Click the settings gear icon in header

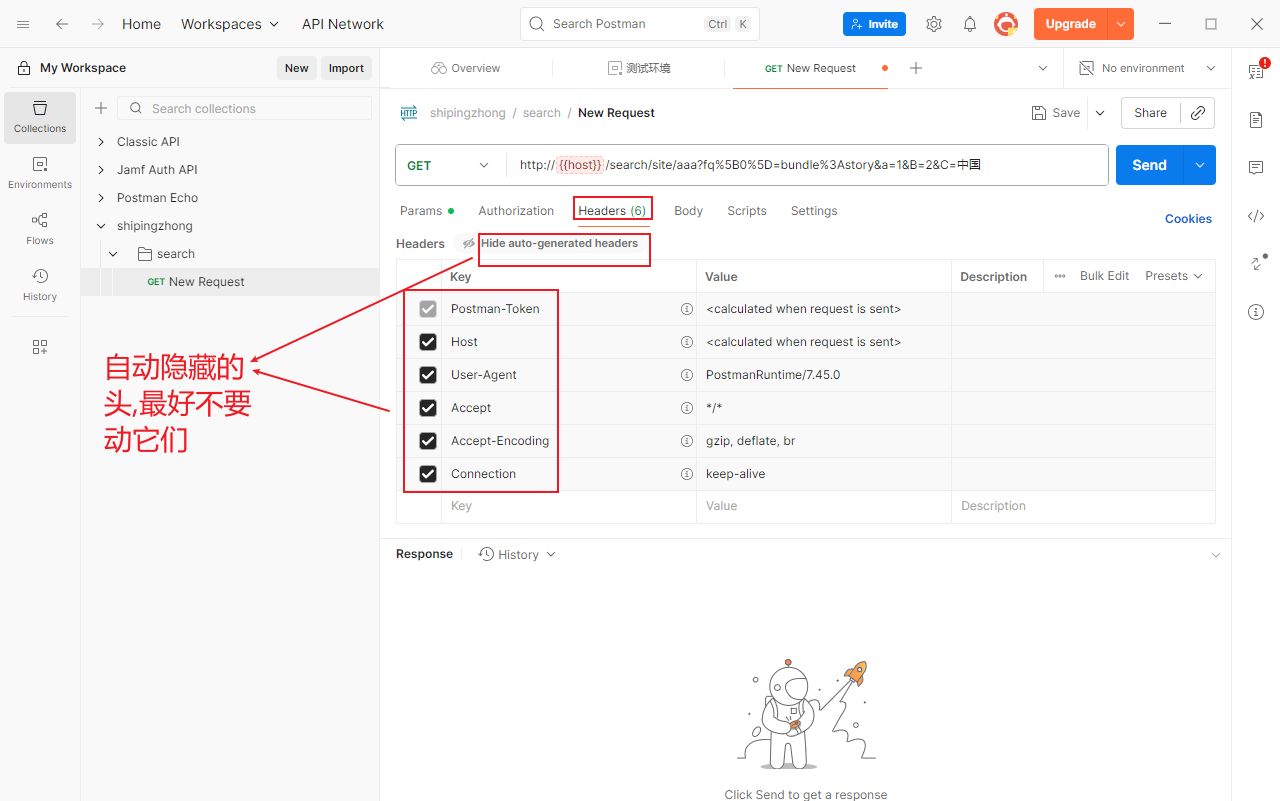click(x=934, y=24)
